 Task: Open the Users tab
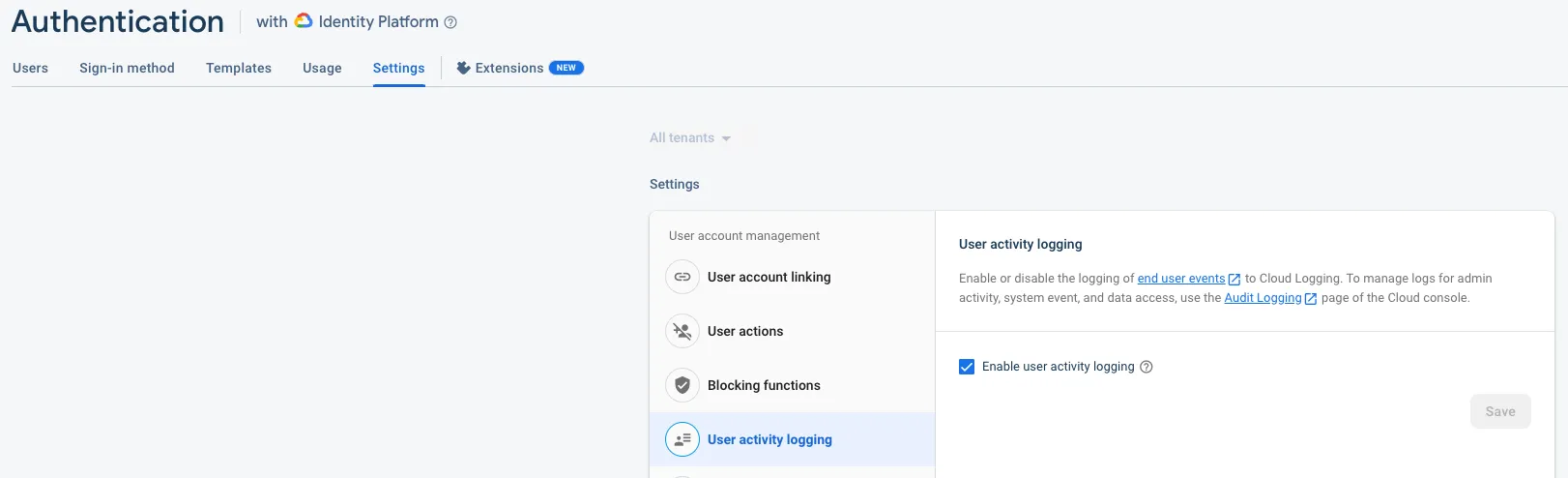point(30,68)
